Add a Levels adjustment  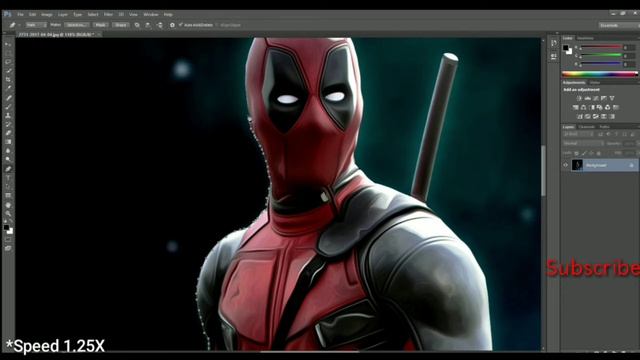[587, 98]
